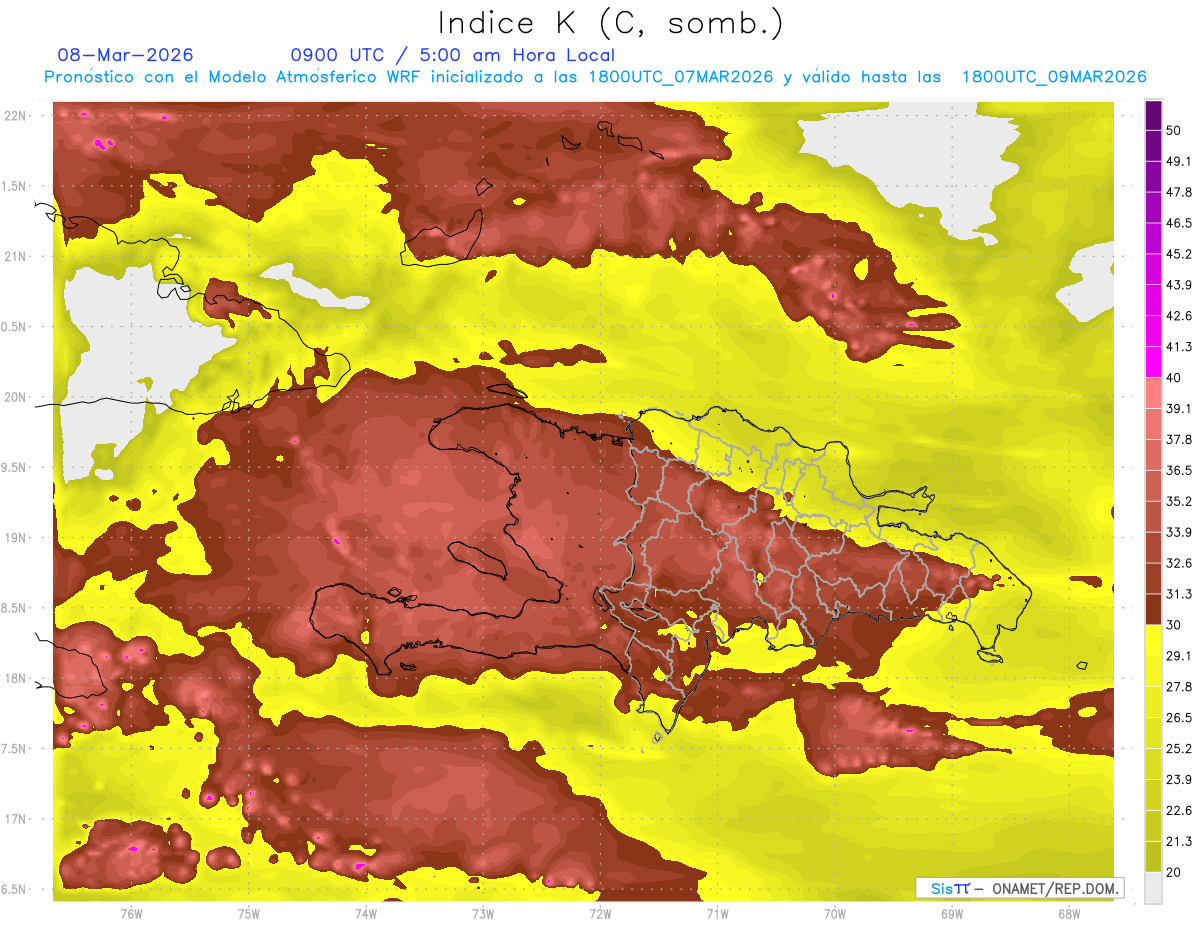Image resolution: width=1200 pixels, height=927 pixels.
Task: Select the date text '08-Mar-2026'
Action: (126, 55)
